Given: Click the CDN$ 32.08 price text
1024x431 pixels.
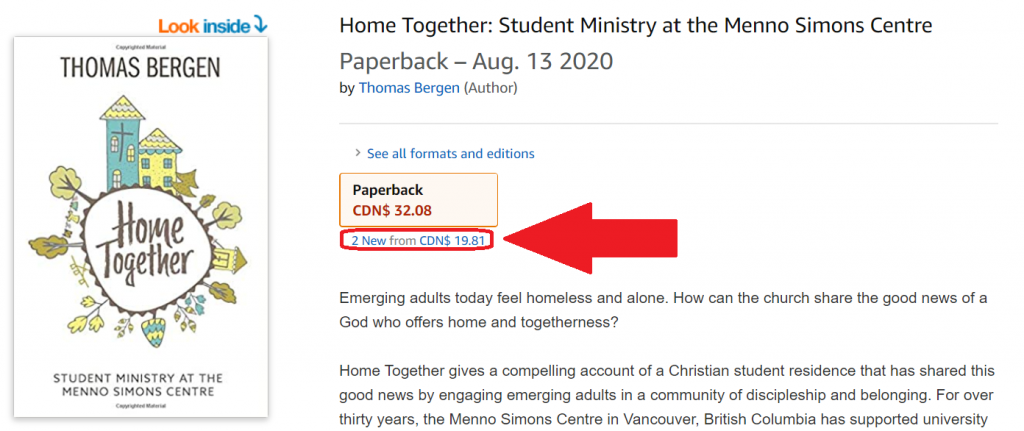Looking at the screenshot, I should 392,211.
